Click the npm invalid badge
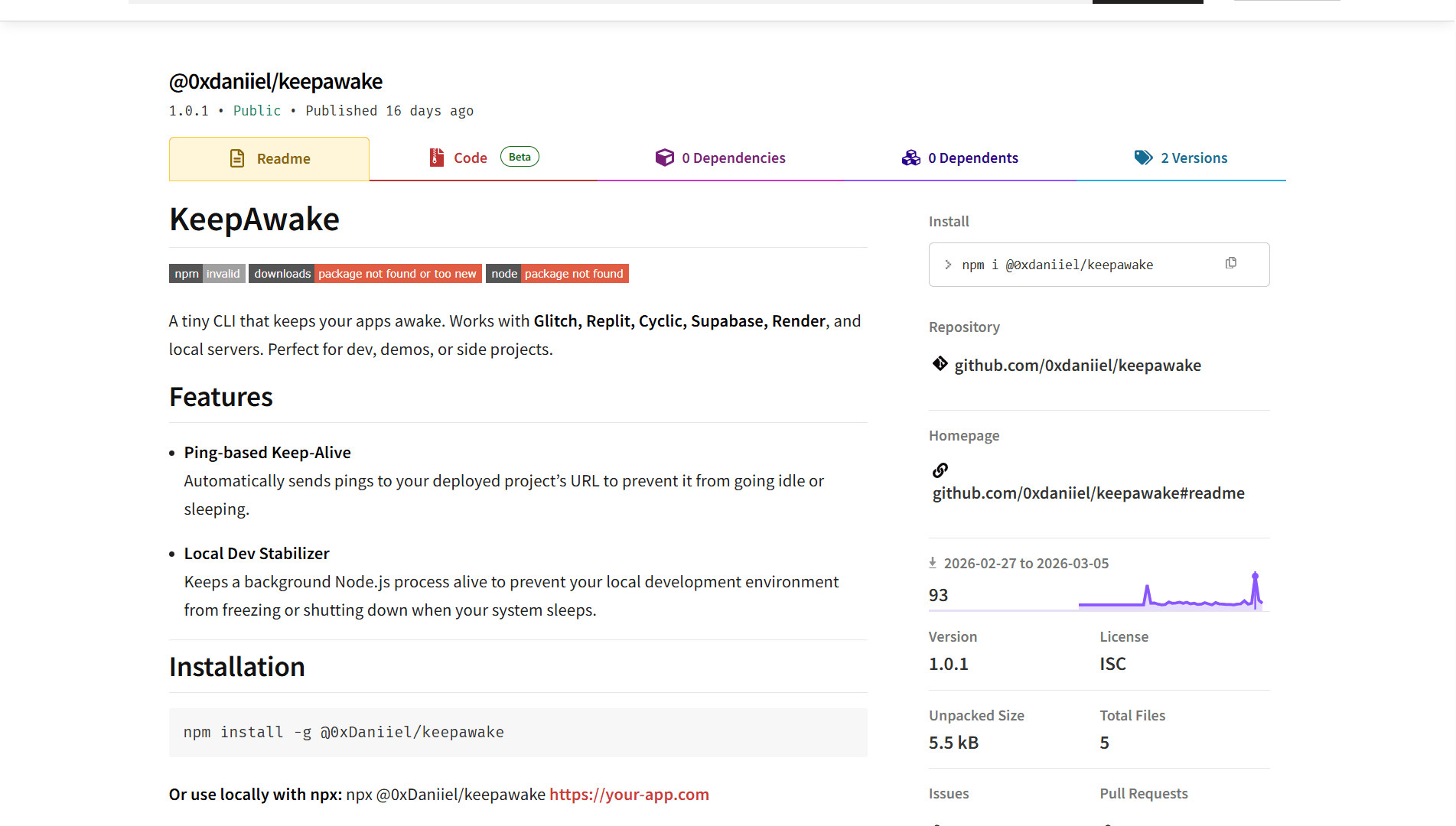Screen dimensions: 1456x826 pos(207,274)
